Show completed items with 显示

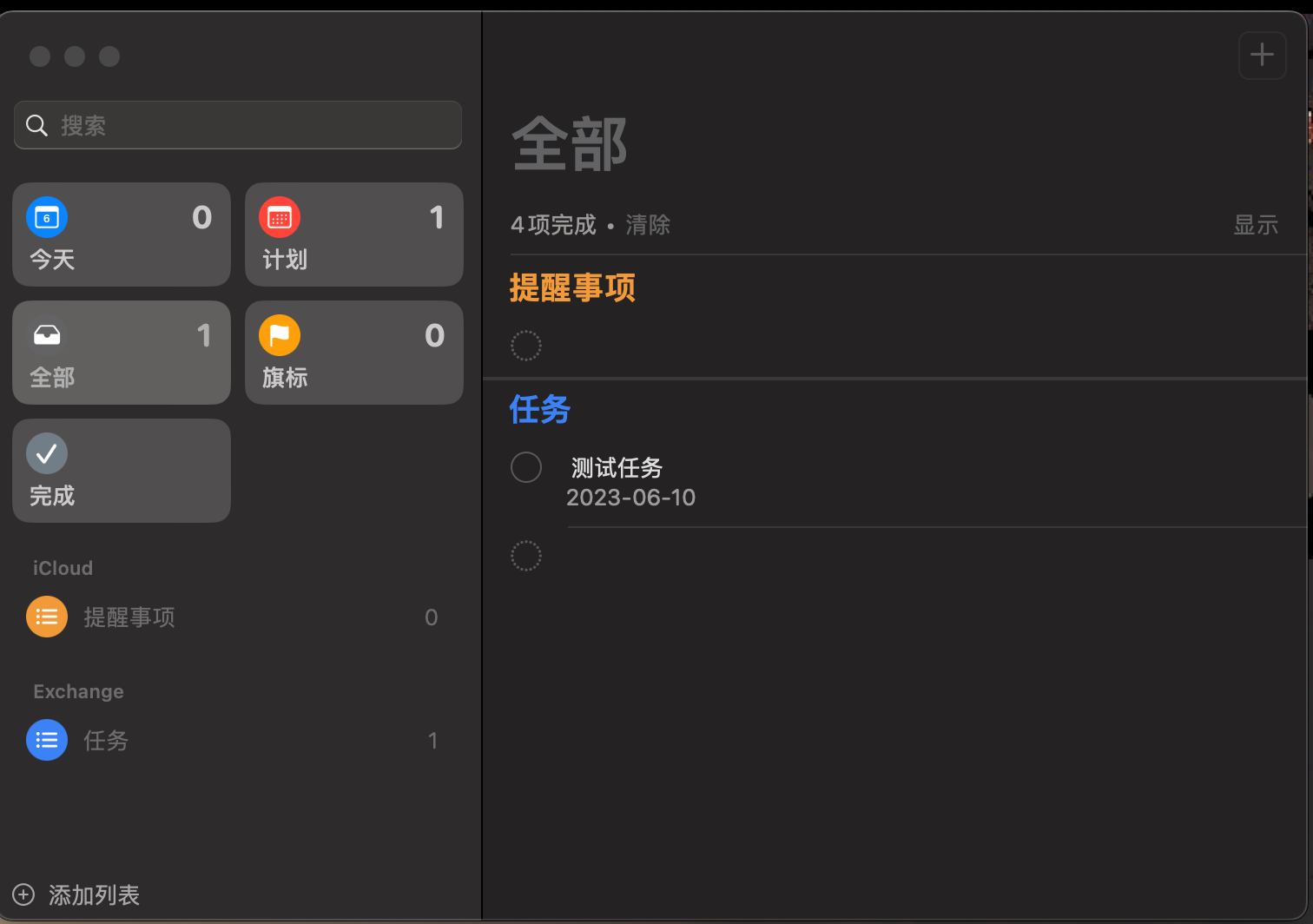coord(1256,225)
